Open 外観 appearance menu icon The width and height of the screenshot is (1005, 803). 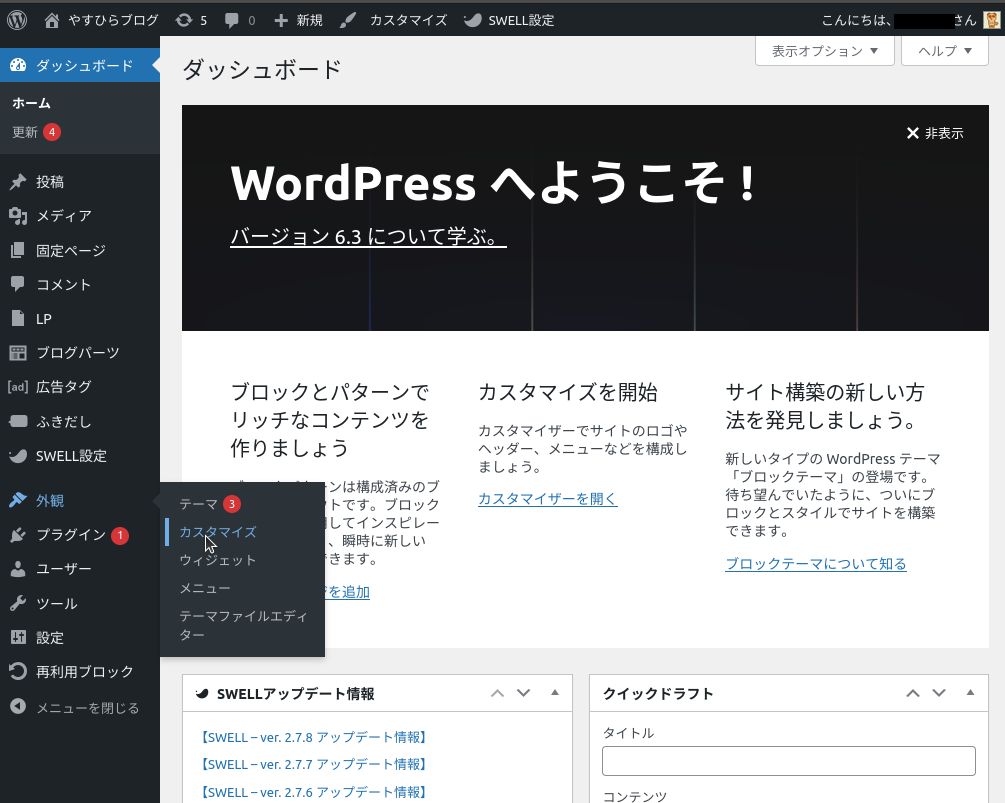(x=18, y=500)
